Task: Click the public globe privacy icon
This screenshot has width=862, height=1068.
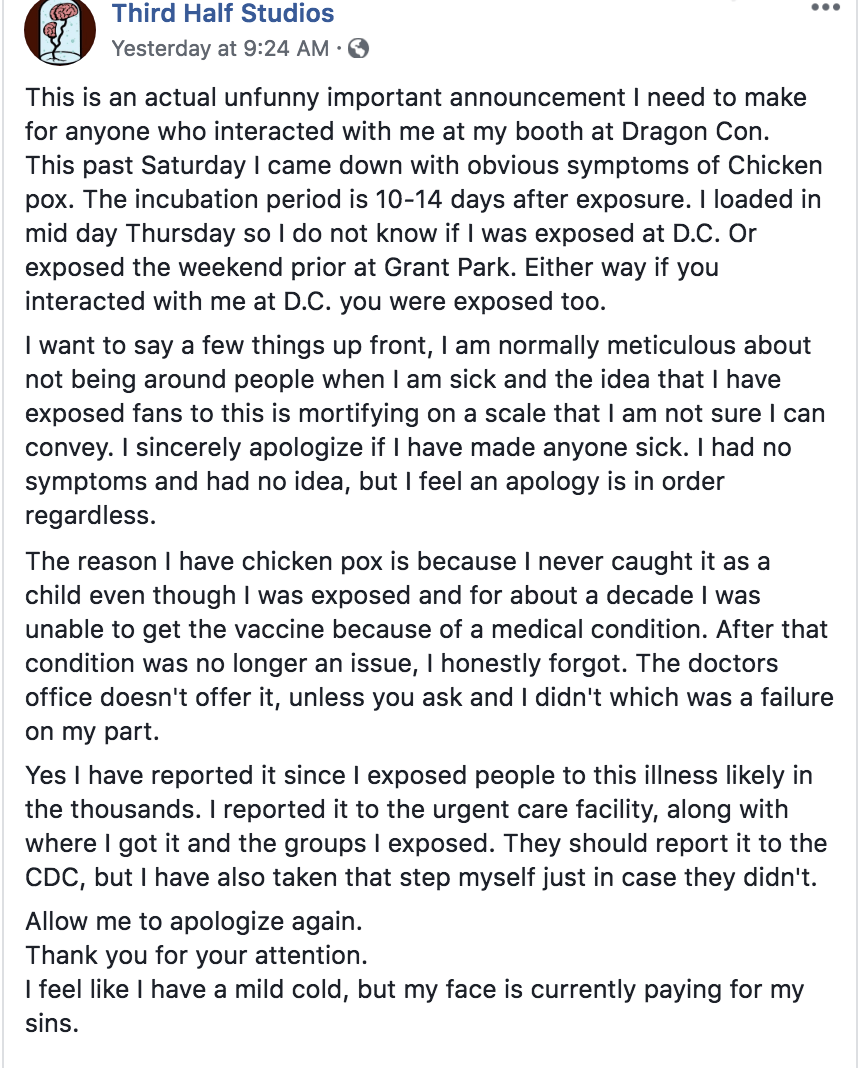Action: [x=358, y=47]
